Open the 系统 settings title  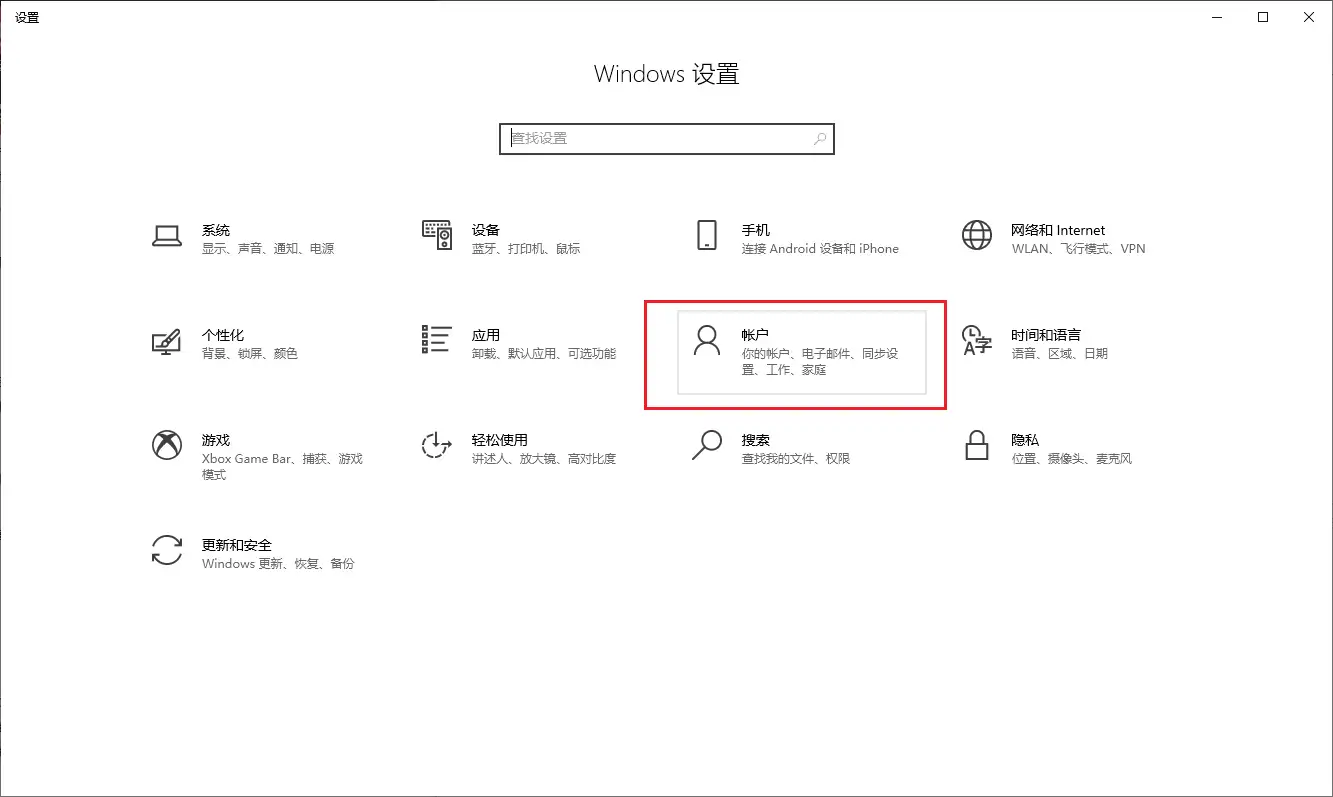[x=216, y=230]
